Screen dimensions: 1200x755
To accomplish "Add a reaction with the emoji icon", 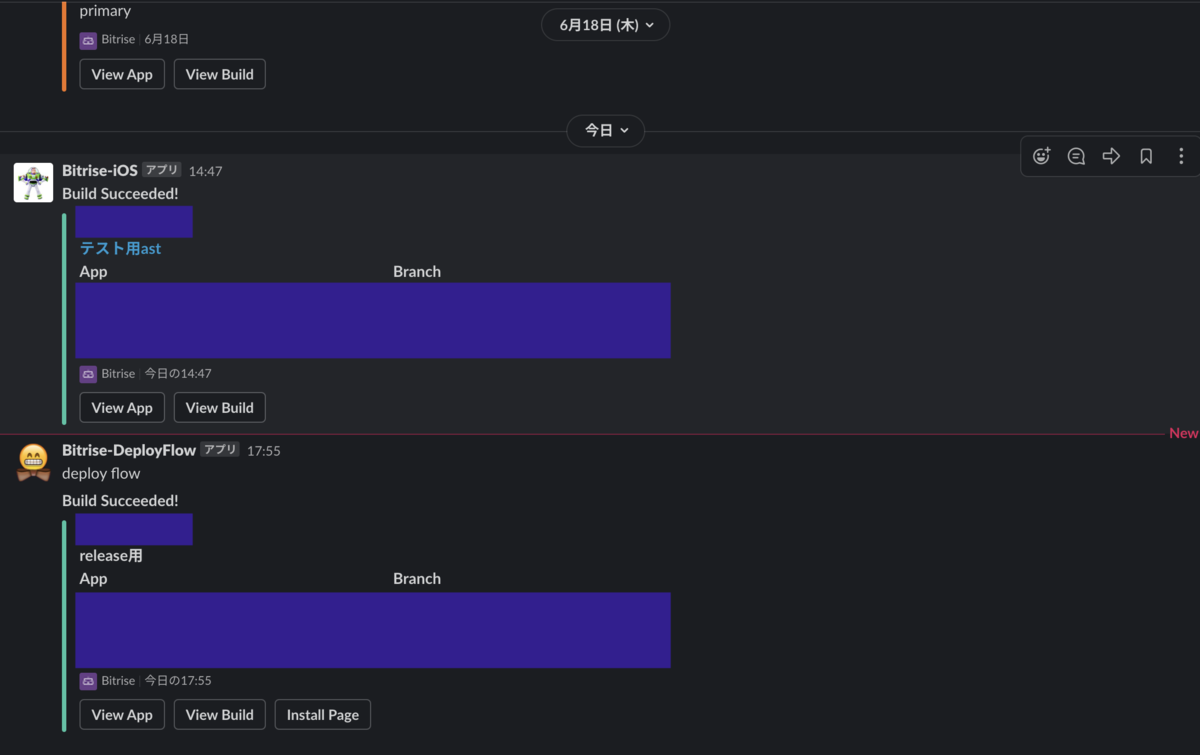I will point(1041,156).
